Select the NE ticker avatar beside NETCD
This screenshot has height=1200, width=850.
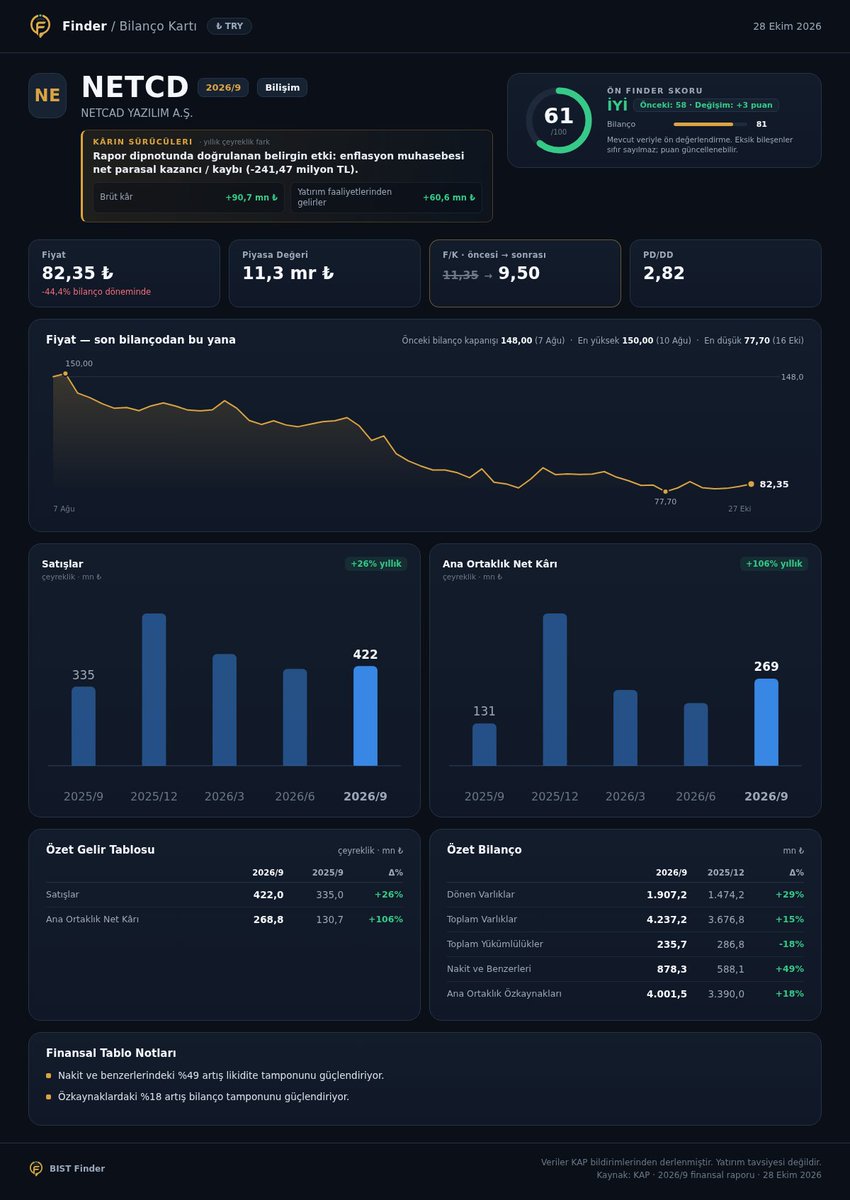coord(47,95)
